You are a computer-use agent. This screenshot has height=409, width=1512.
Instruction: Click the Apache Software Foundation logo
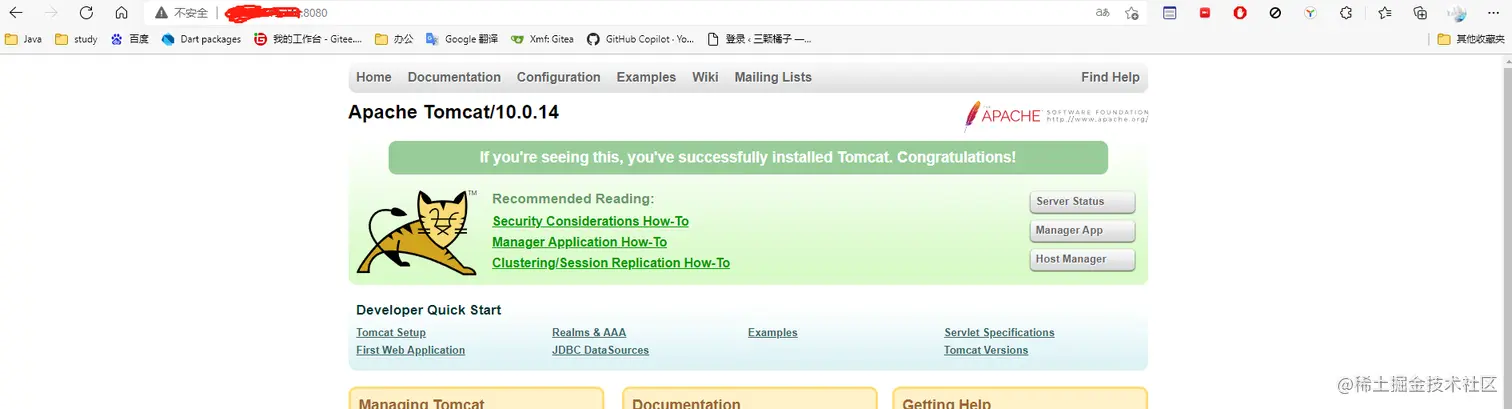click(x=1056, y=116)
